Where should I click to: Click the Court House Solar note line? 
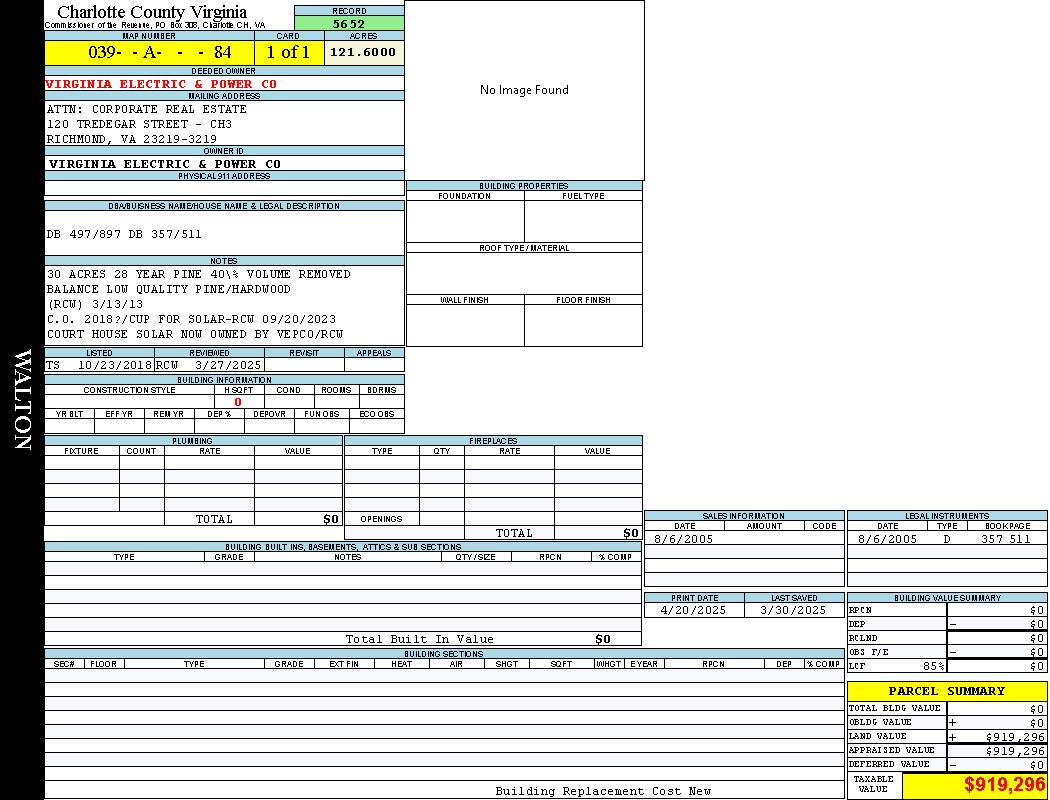point(195,334)
